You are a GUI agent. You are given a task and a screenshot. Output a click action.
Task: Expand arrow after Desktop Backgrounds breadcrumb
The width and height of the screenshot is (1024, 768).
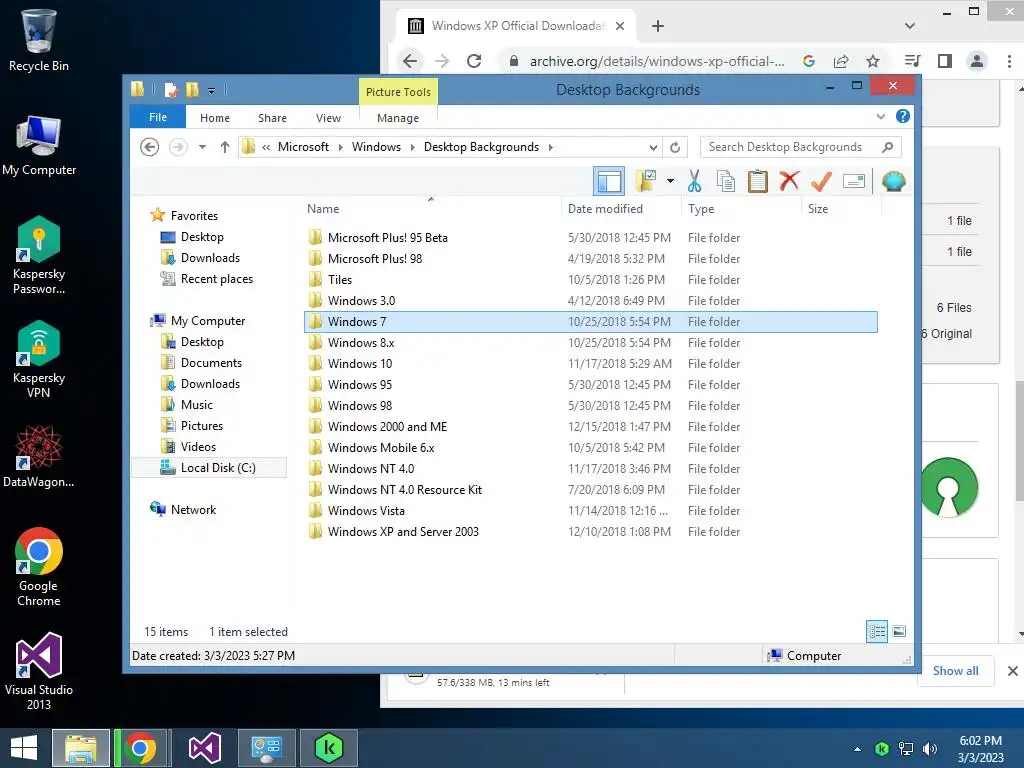551,147
